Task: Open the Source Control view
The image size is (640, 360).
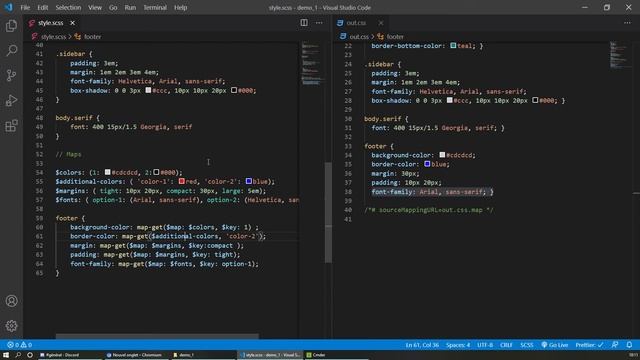Action: [11, 75]
